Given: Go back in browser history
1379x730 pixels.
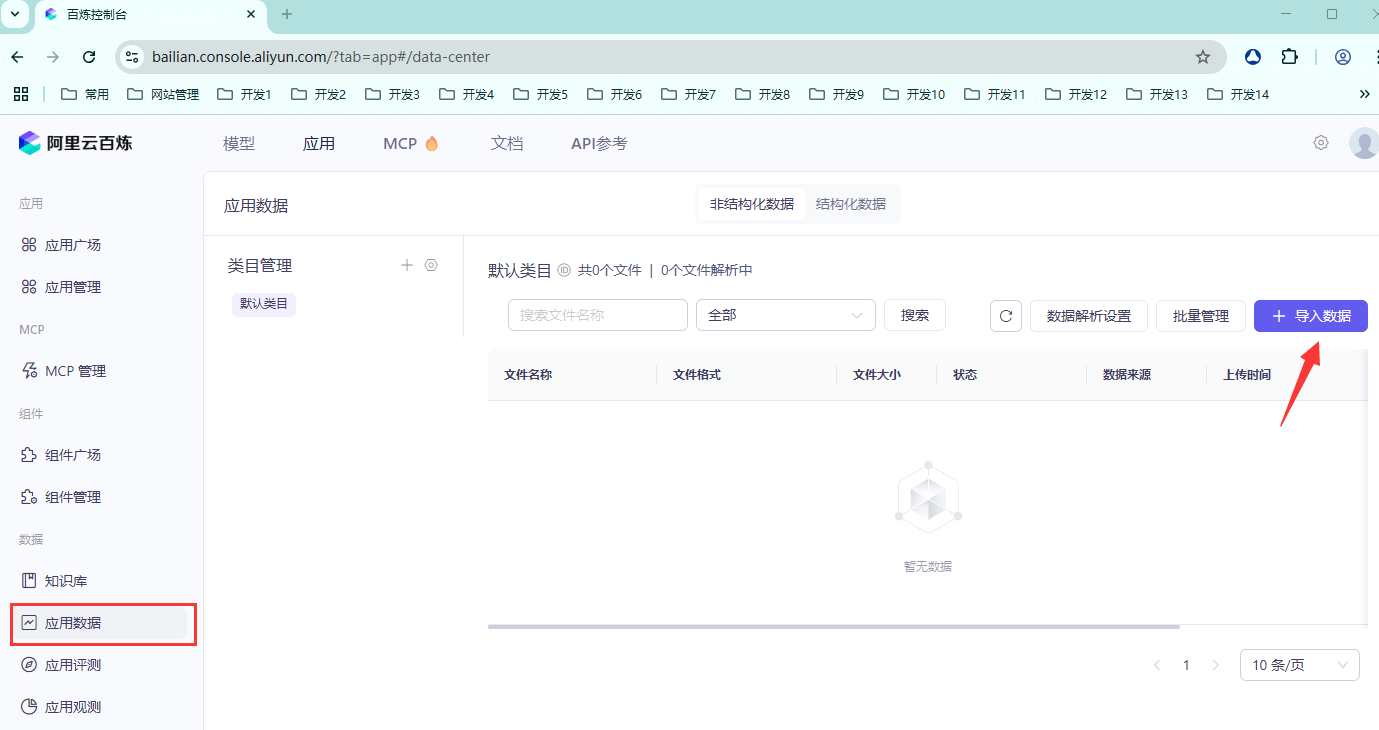Looking at the screenshot, I should [x=17, y=57].
